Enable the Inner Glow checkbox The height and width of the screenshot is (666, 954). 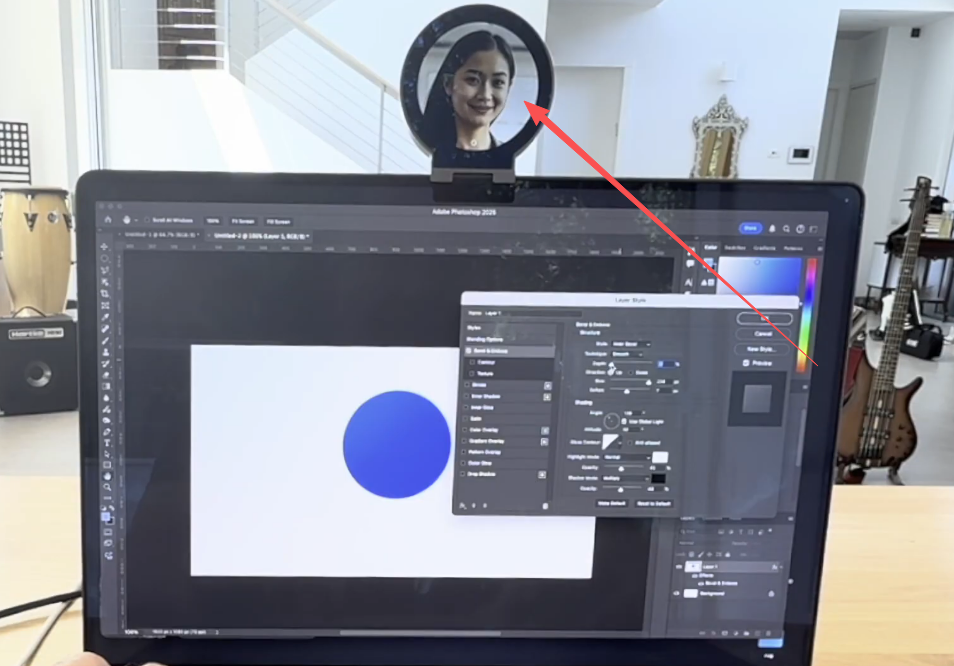(x=467, y=408)
